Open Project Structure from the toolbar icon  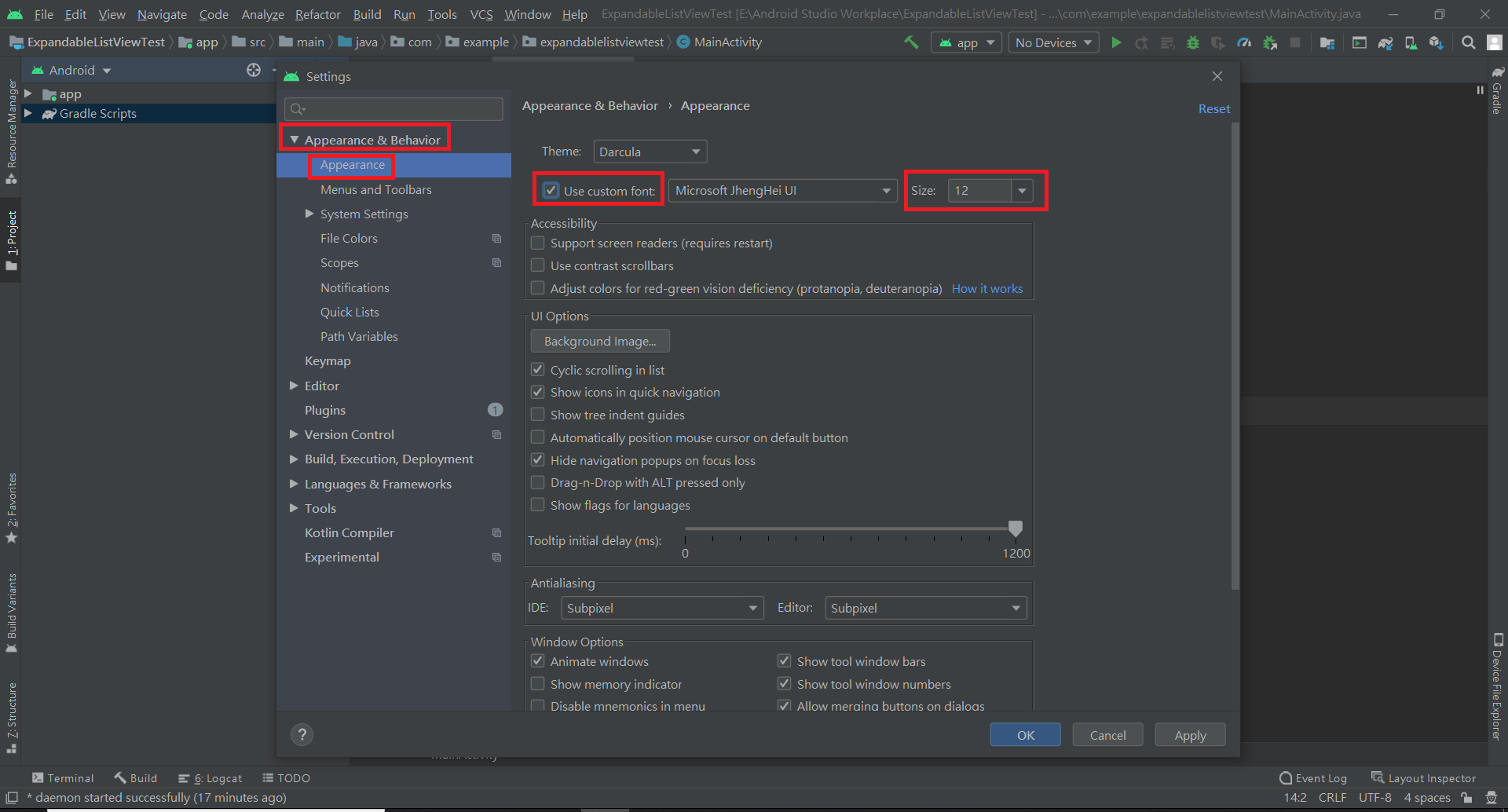[x=1327, y=42]
